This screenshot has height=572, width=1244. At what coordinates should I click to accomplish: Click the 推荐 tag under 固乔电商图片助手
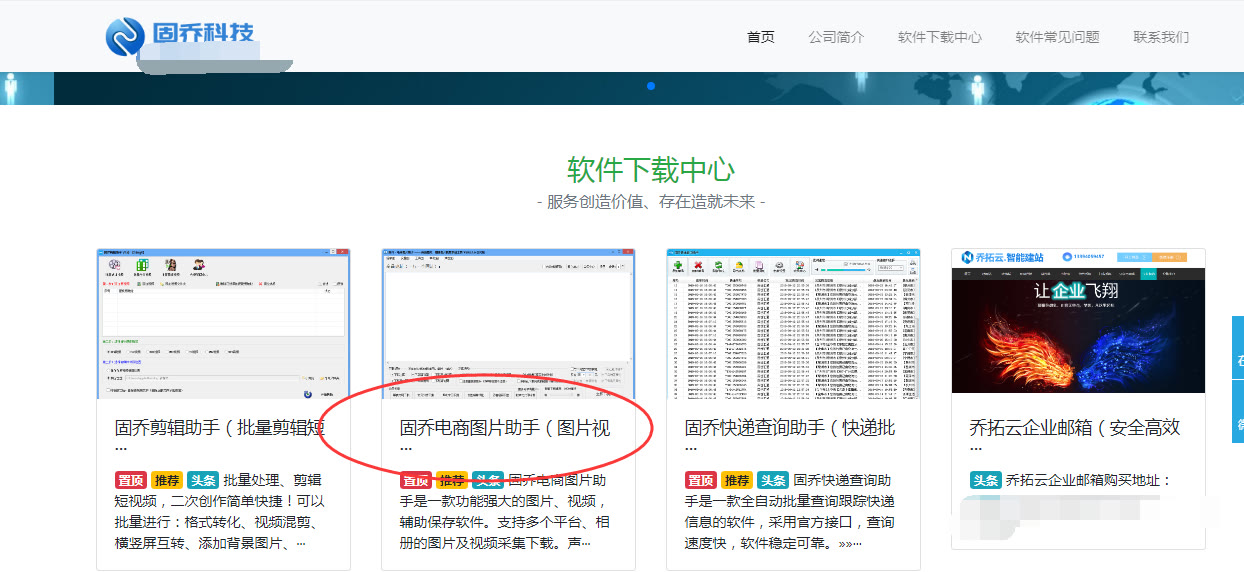(452, 480)
